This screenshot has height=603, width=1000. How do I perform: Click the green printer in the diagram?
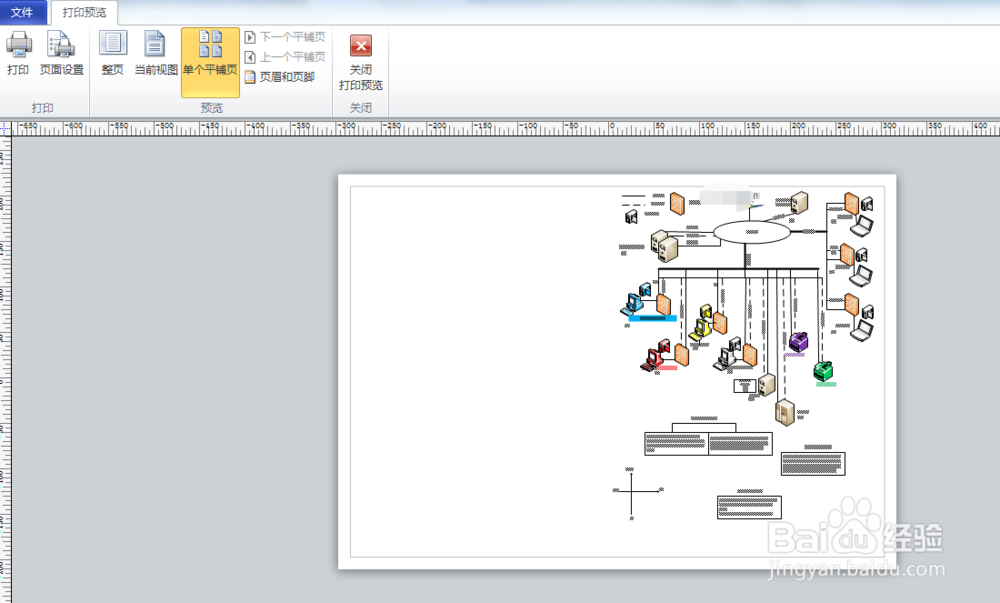click(824, 370)
